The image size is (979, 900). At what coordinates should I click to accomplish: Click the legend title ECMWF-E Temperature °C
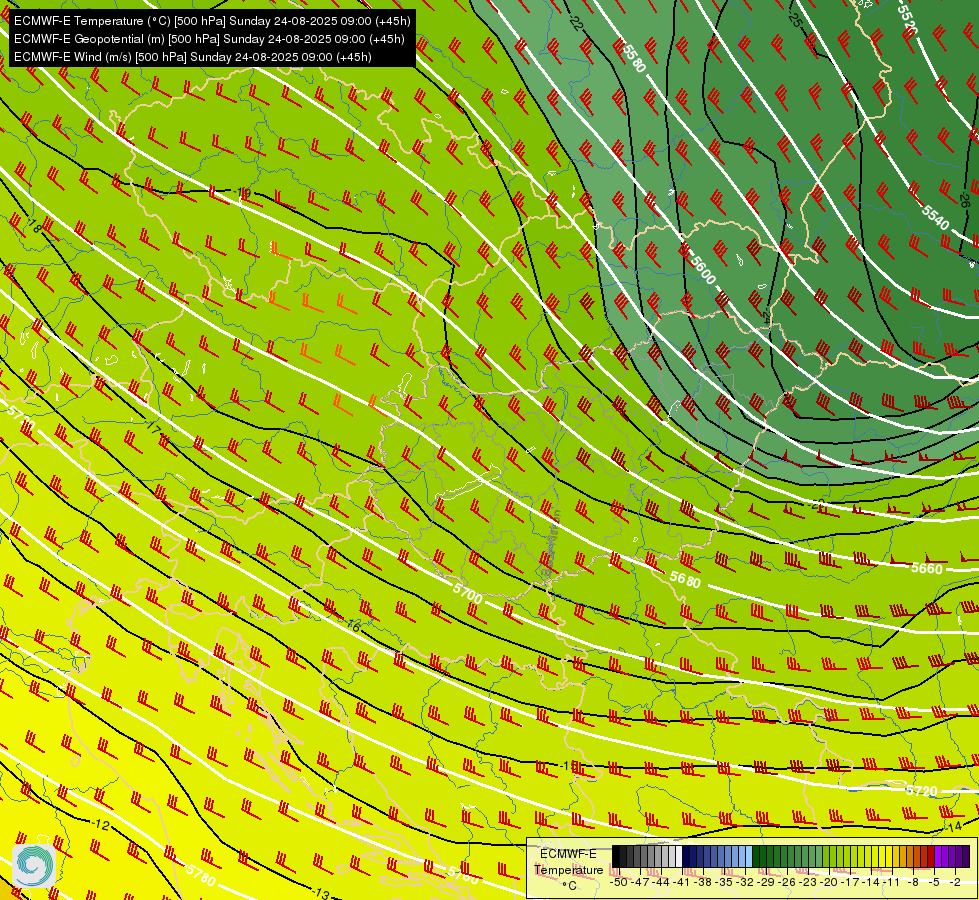tap(568, 869)
